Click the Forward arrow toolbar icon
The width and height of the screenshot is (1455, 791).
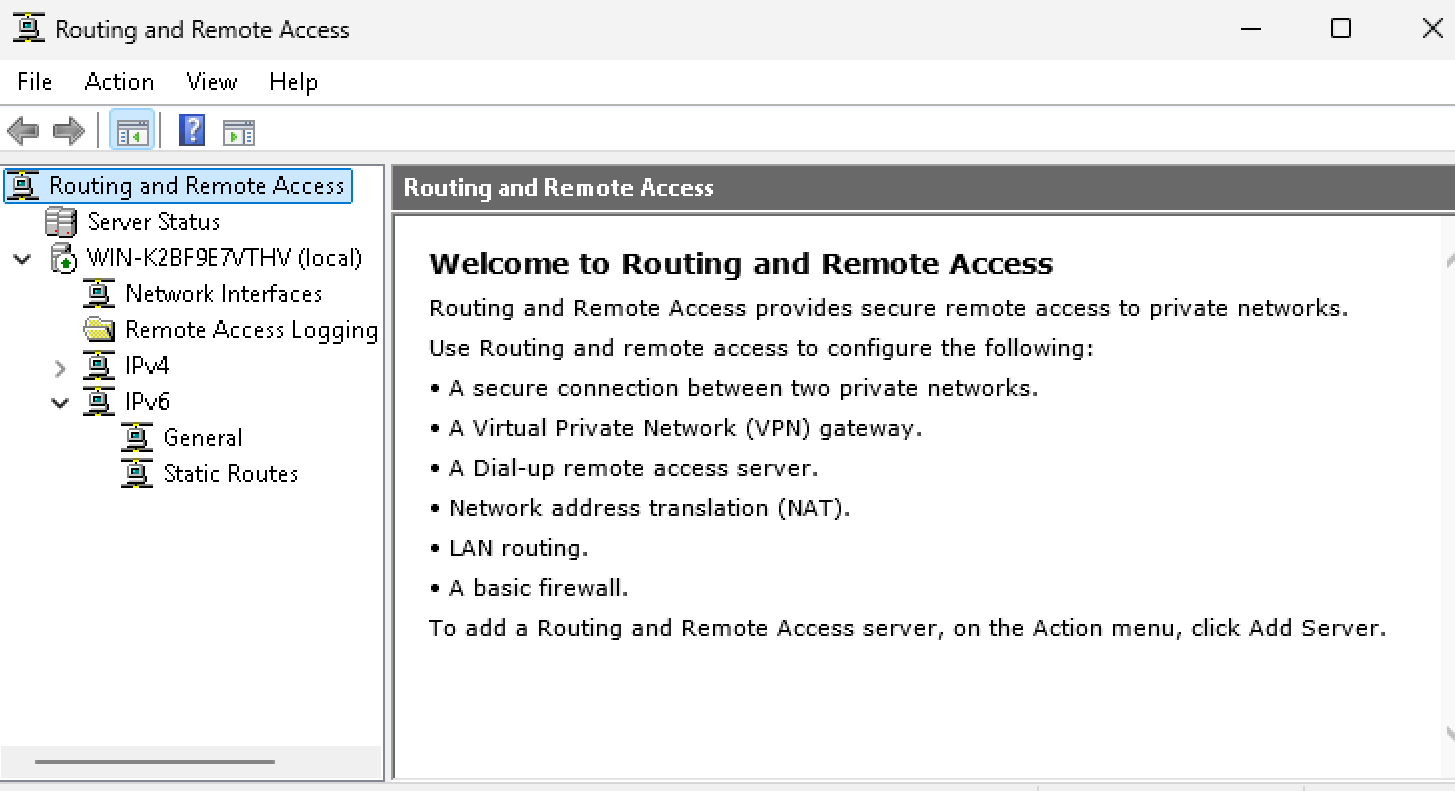68,131
